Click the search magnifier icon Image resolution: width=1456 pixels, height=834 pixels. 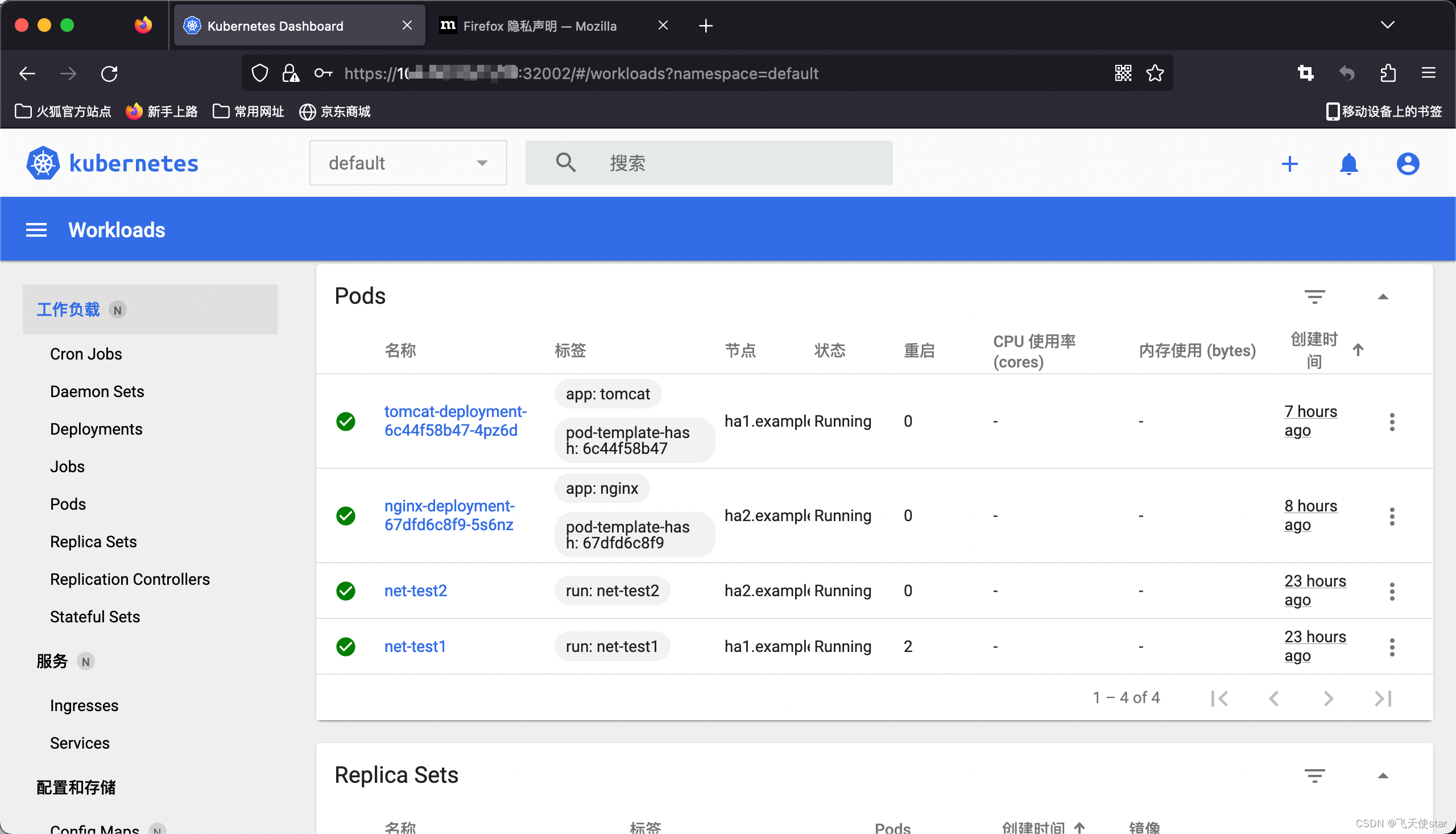566,163
